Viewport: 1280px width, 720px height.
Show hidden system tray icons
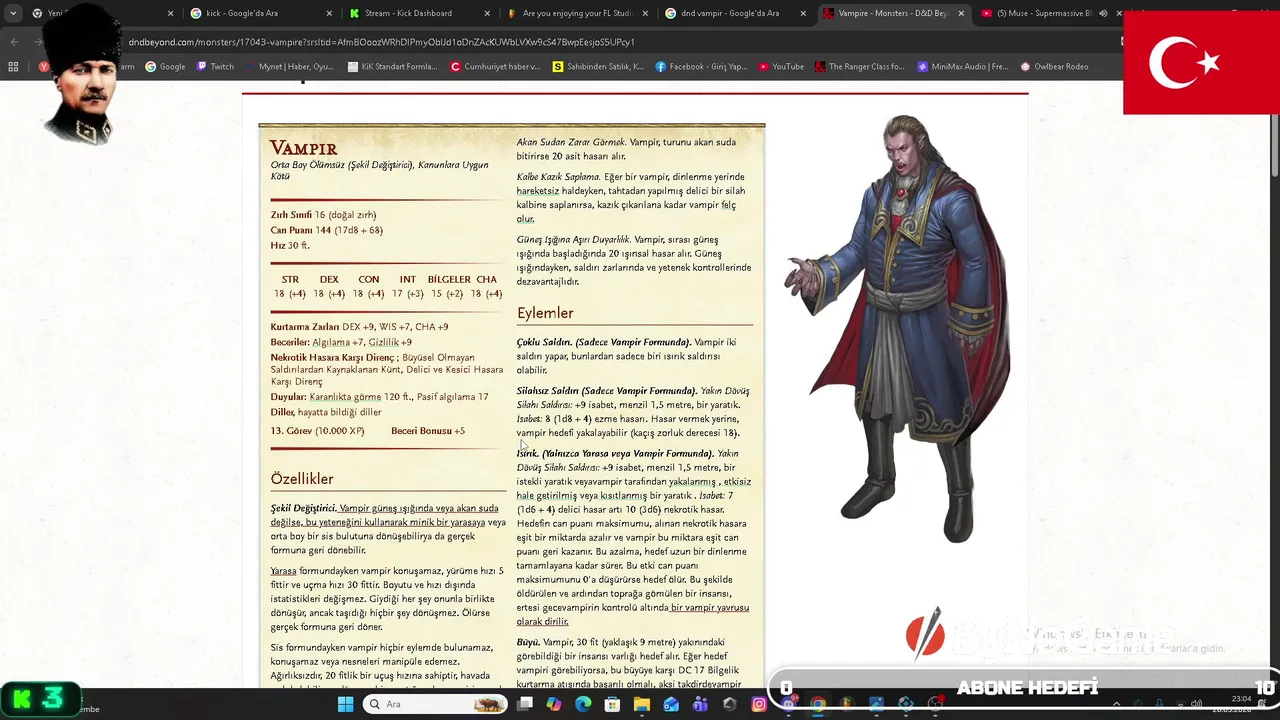click(1116, 704)
